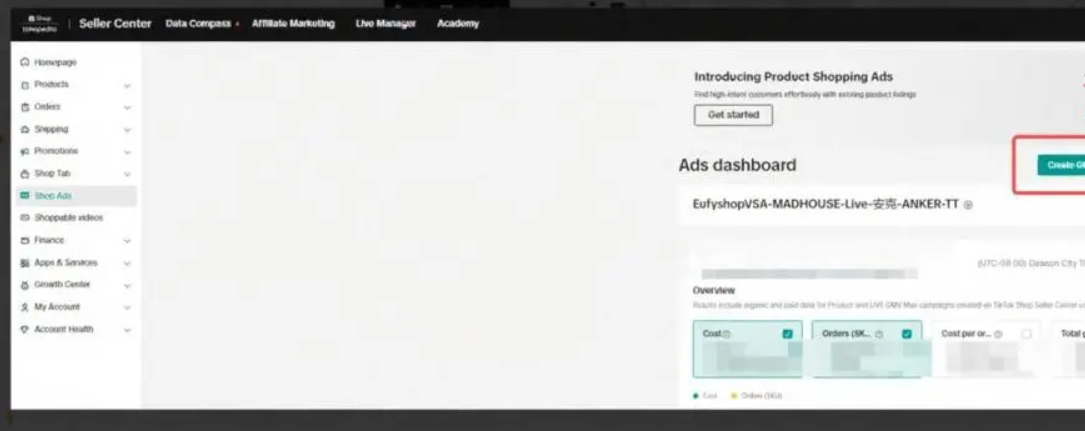Viewport: 1085px width, 431px height.
Task: Click the info icon beside Cost metric
Action: [x=727, y=334]
